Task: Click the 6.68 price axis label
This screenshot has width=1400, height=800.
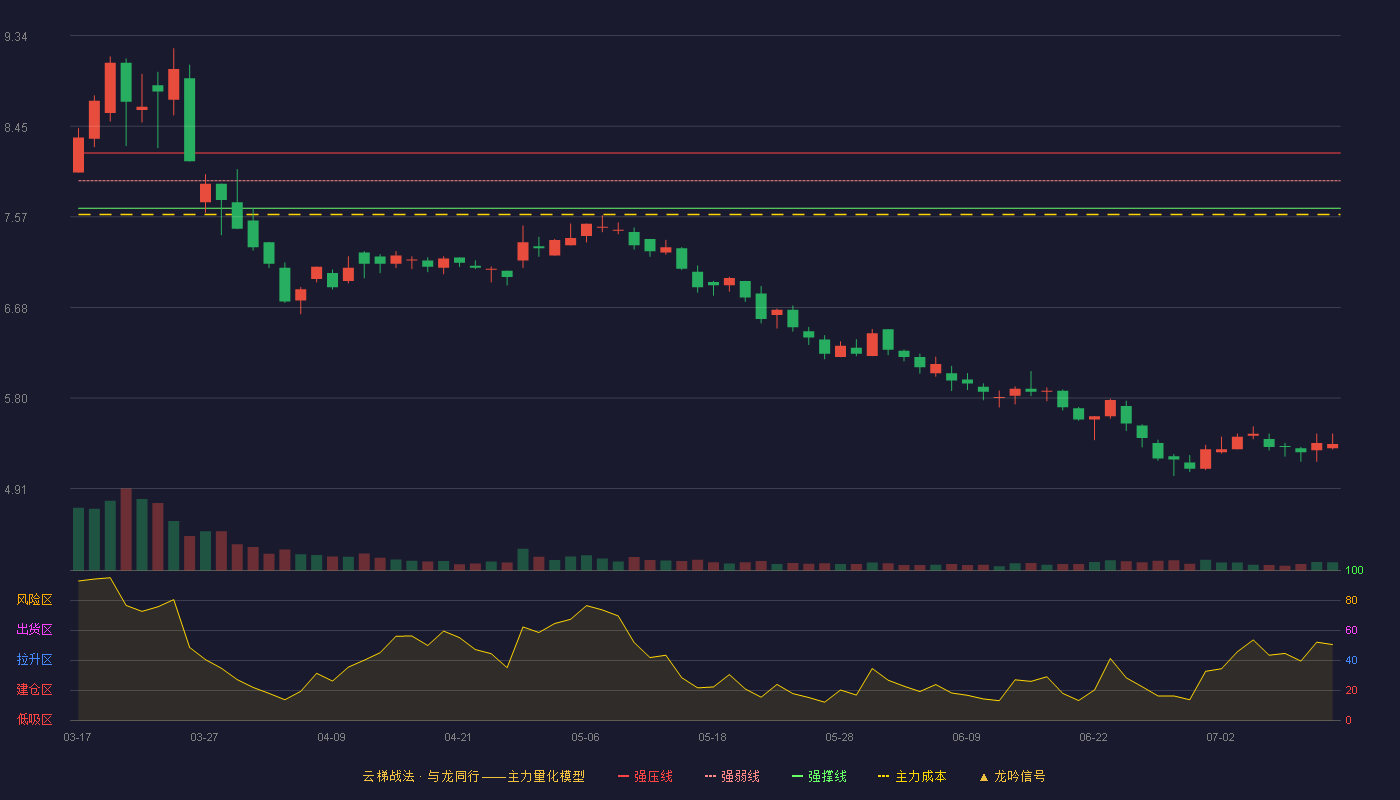Action: click(15, 309)
